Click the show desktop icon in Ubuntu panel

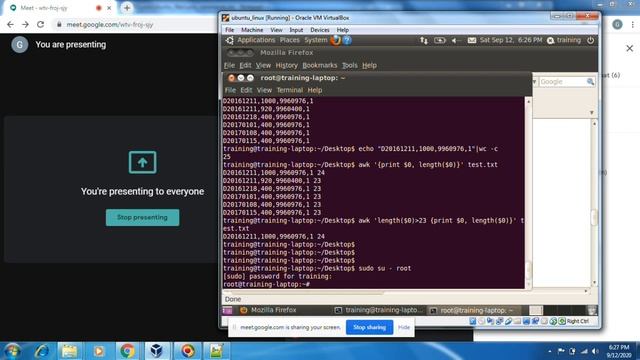(227, 311)
